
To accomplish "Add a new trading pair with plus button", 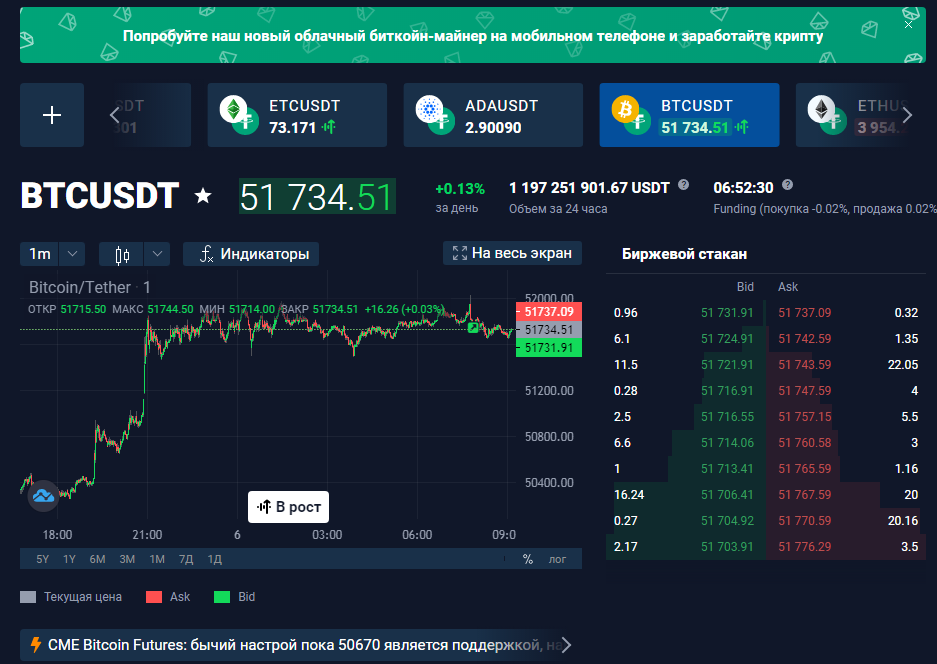I will pos(52,115).
